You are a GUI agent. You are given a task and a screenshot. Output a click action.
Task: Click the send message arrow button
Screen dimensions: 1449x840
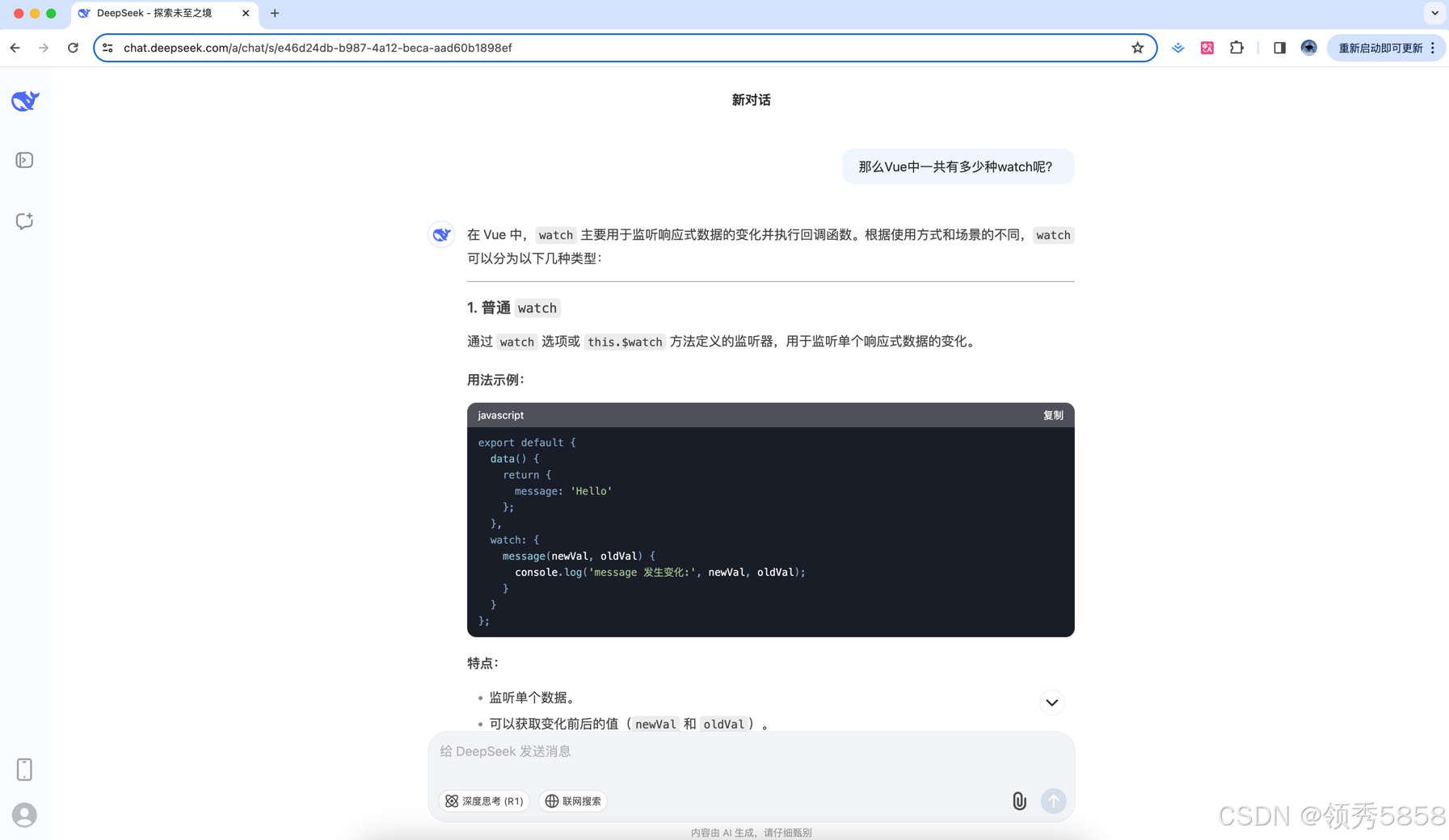tap(1053, 800)
